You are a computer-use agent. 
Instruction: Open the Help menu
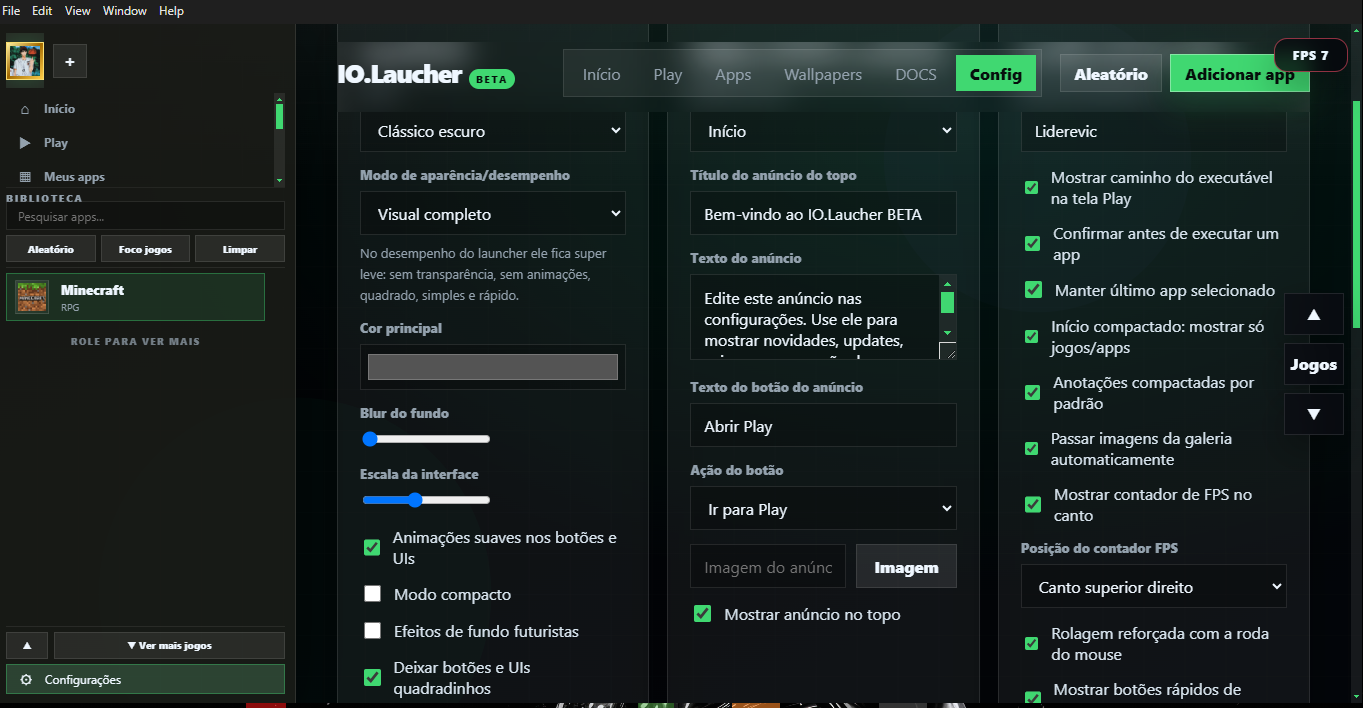(171, 11)
